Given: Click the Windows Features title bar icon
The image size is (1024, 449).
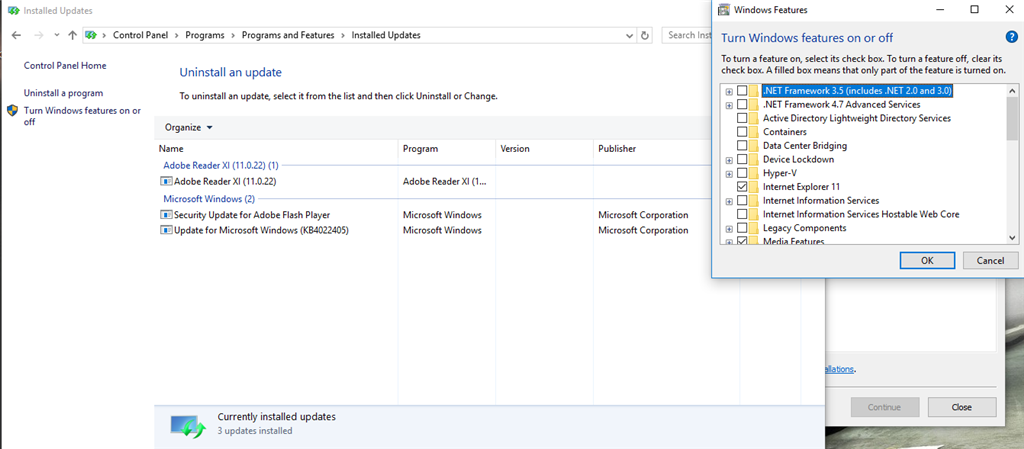Looking at the screenshot, I should tap(724, 10).
